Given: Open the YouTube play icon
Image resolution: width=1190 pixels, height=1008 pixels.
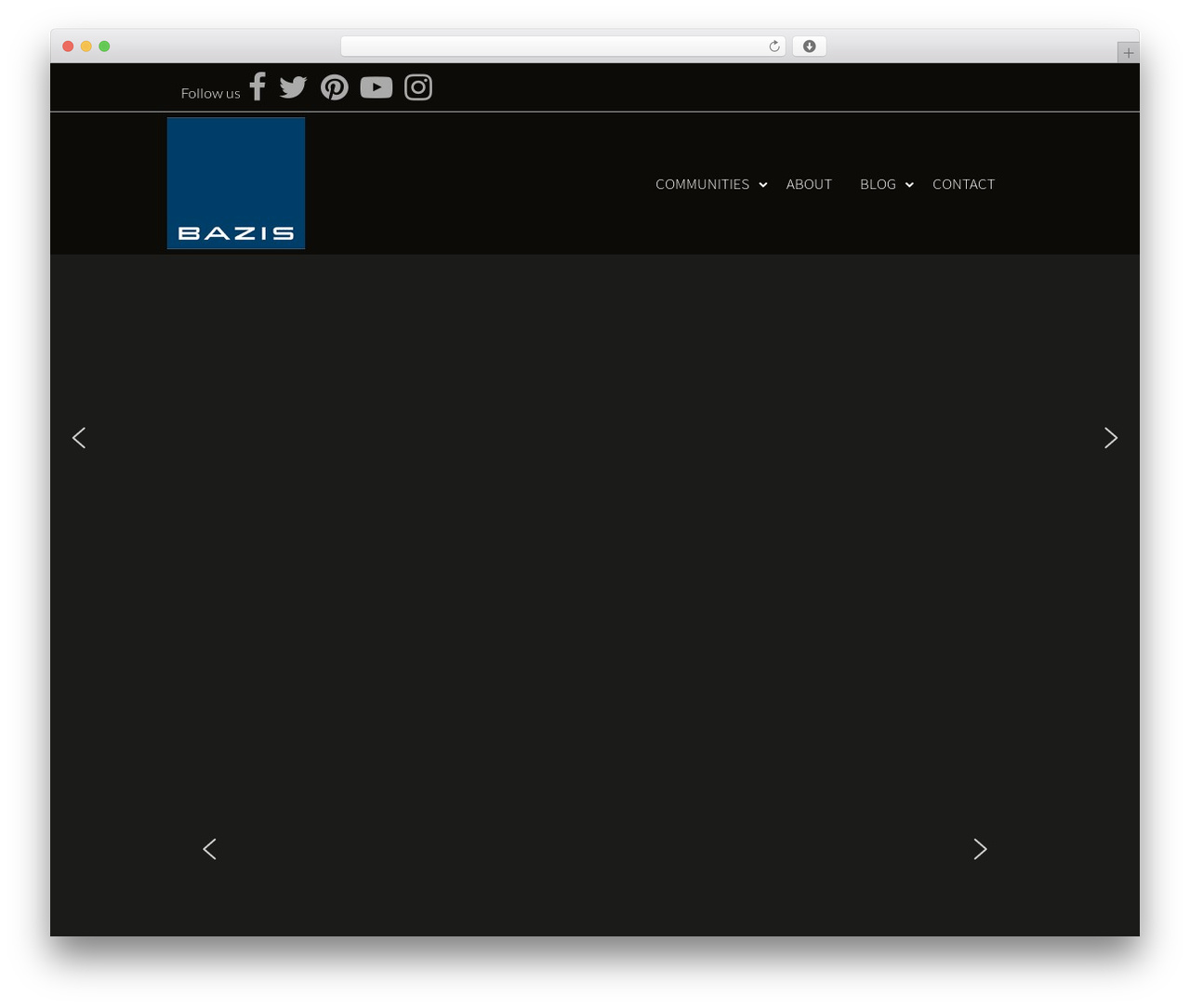Looking at the screenshot, I should tap(377, 87).
